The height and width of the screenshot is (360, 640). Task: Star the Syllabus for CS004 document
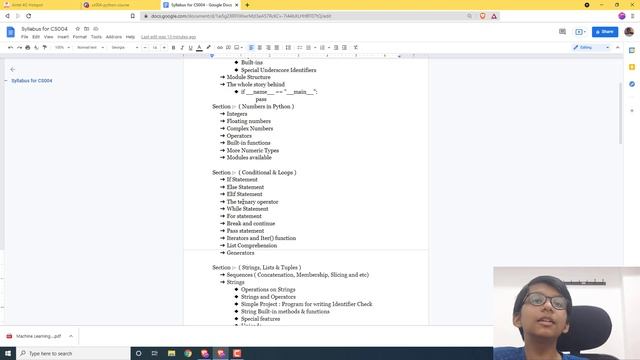[78, 29]
